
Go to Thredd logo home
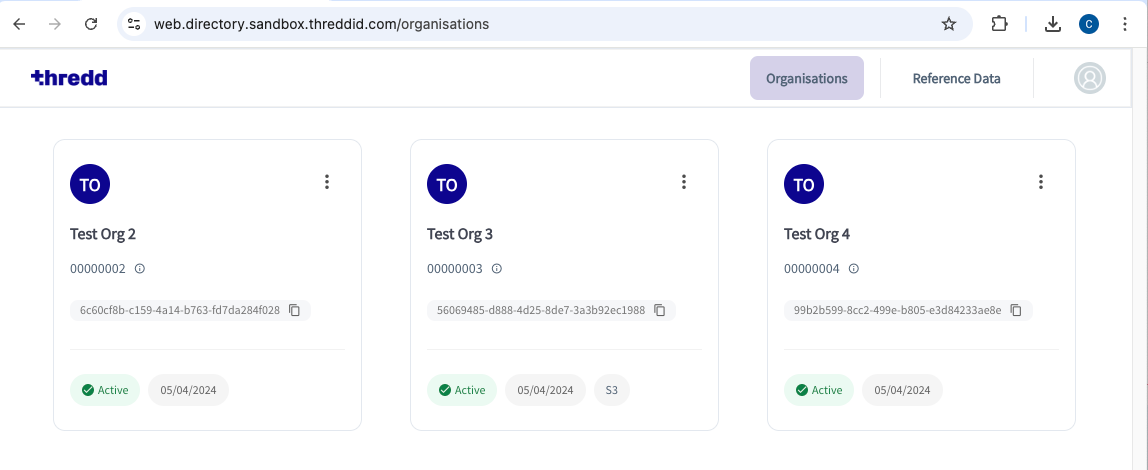[x=69, y=78]
